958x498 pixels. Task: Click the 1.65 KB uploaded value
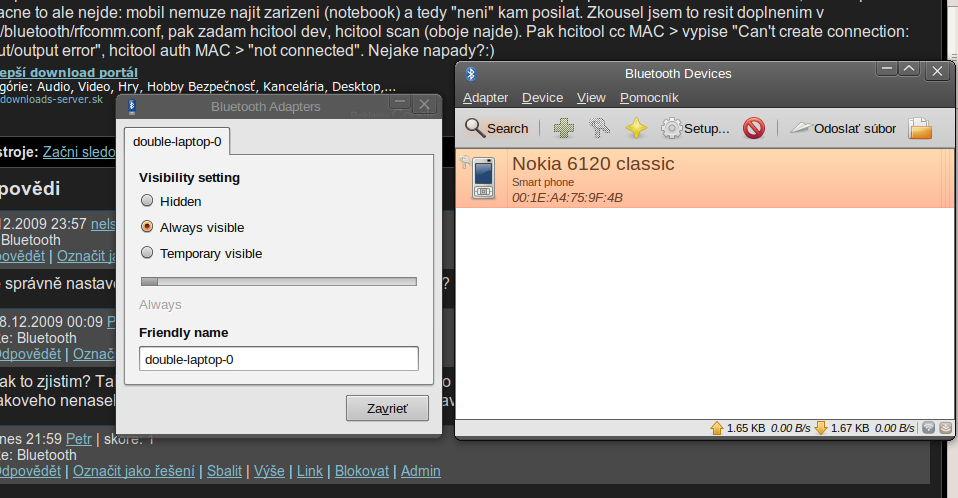pos(746,428)
